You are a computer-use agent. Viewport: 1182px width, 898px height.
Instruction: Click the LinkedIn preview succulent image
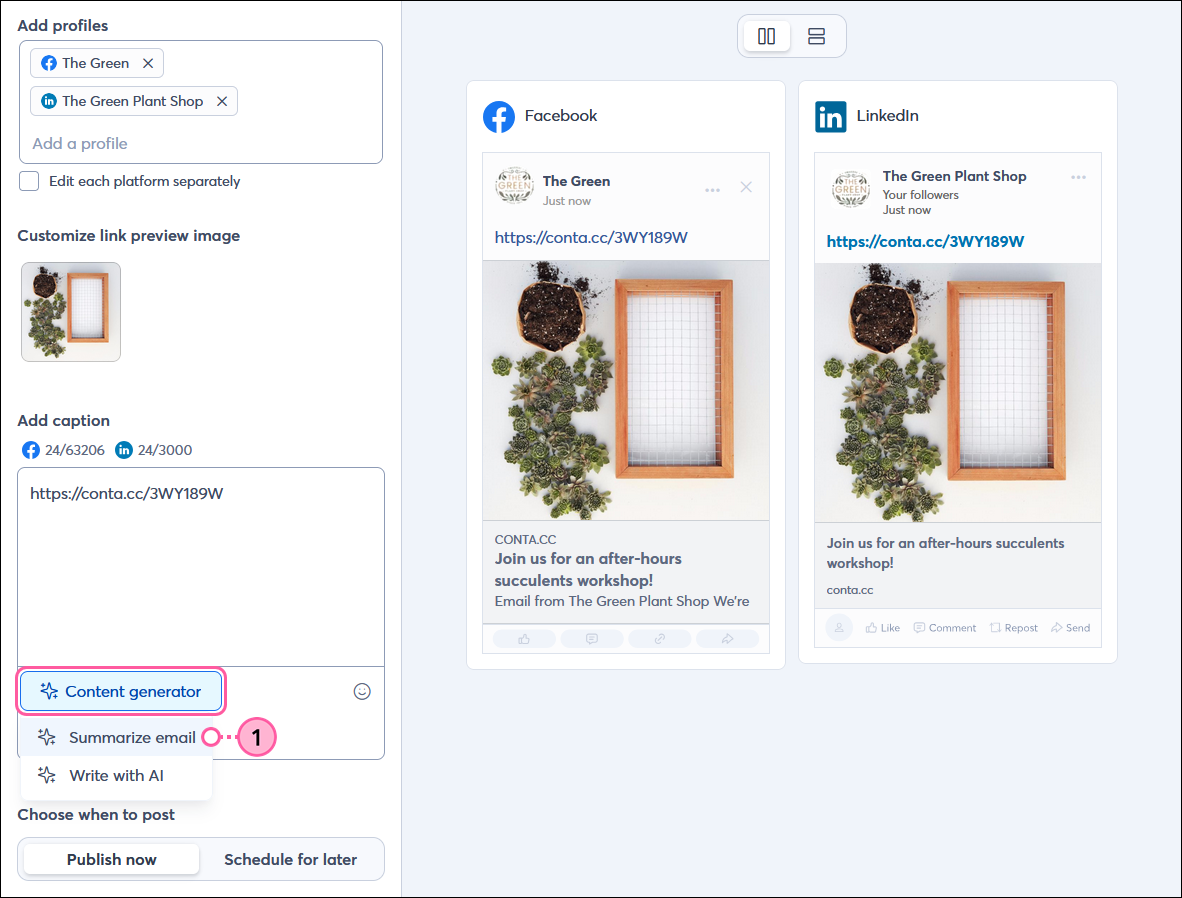pos(957,393)
